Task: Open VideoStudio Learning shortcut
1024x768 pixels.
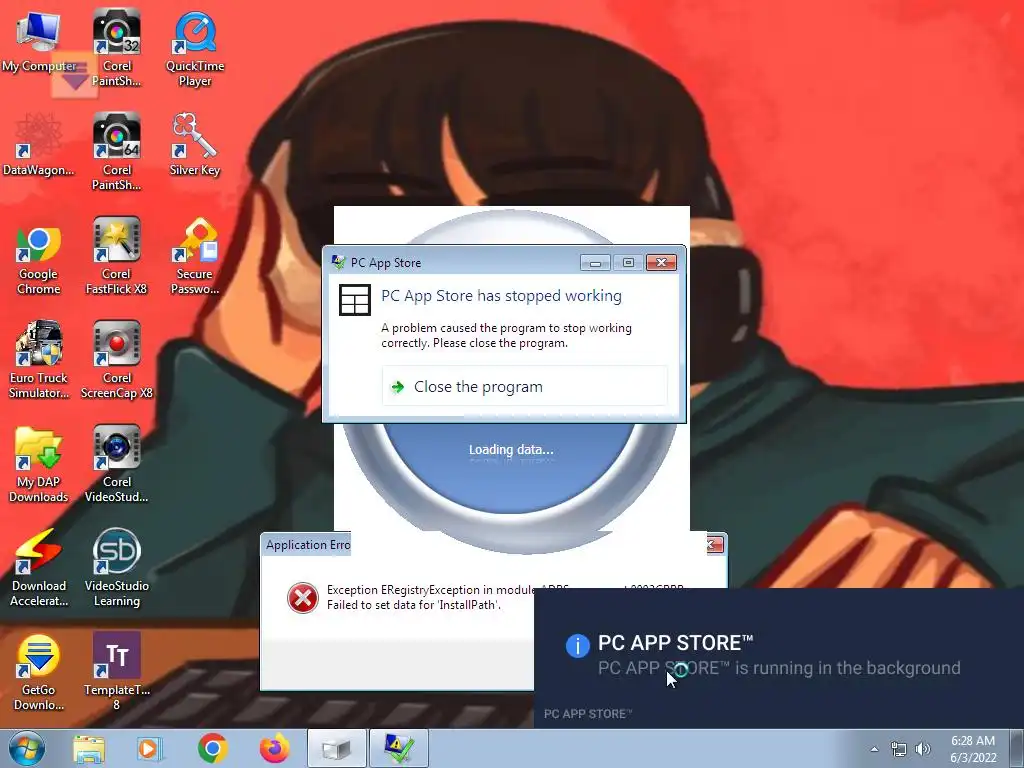Action: [x=116, y=568]
